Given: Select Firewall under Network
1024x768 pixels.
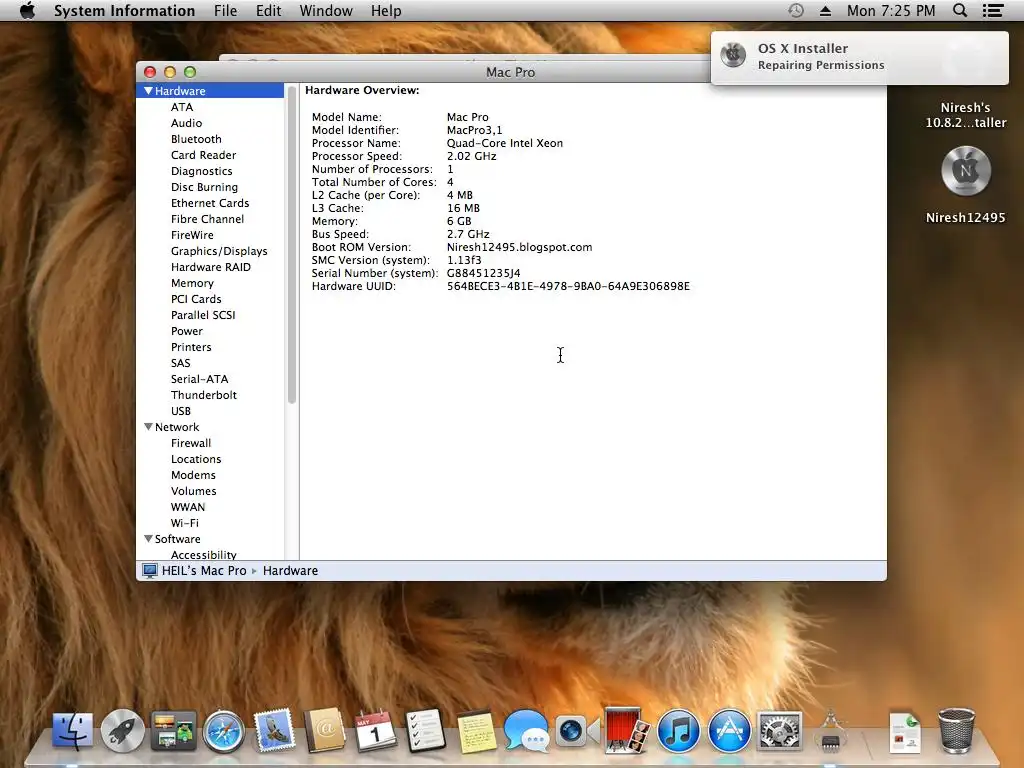Looking at the screenshot, I should click(191, 443).
